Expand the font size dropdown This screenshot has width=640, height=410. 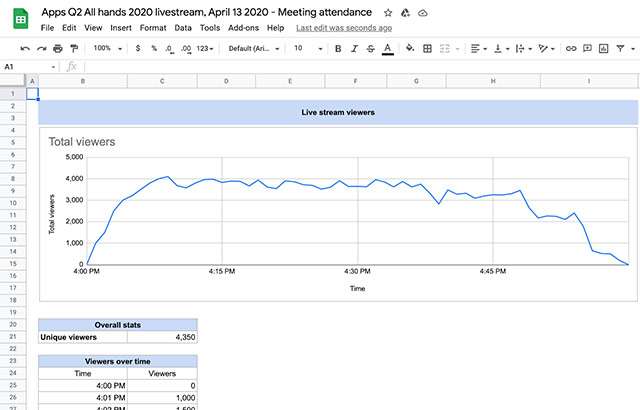(x=305, y=48)
